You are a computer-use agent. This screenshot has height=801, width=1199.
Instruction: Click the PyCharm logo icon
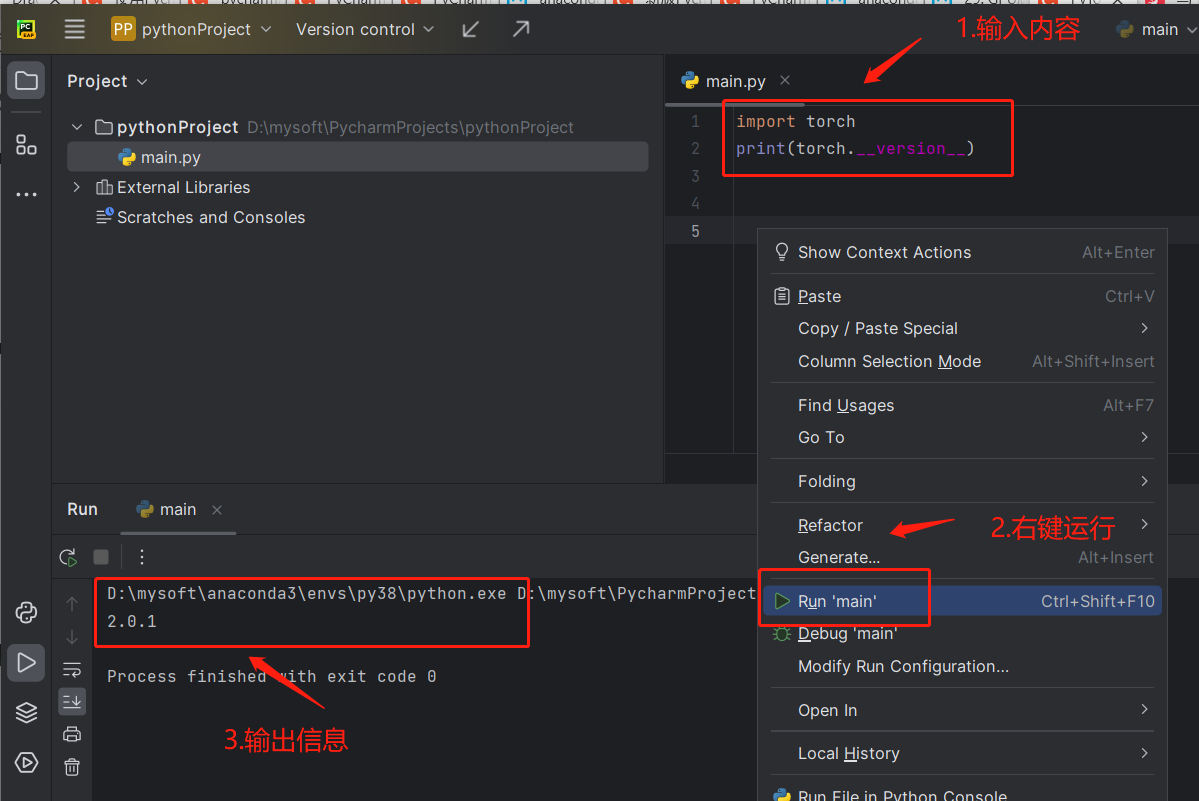[24, 29]
